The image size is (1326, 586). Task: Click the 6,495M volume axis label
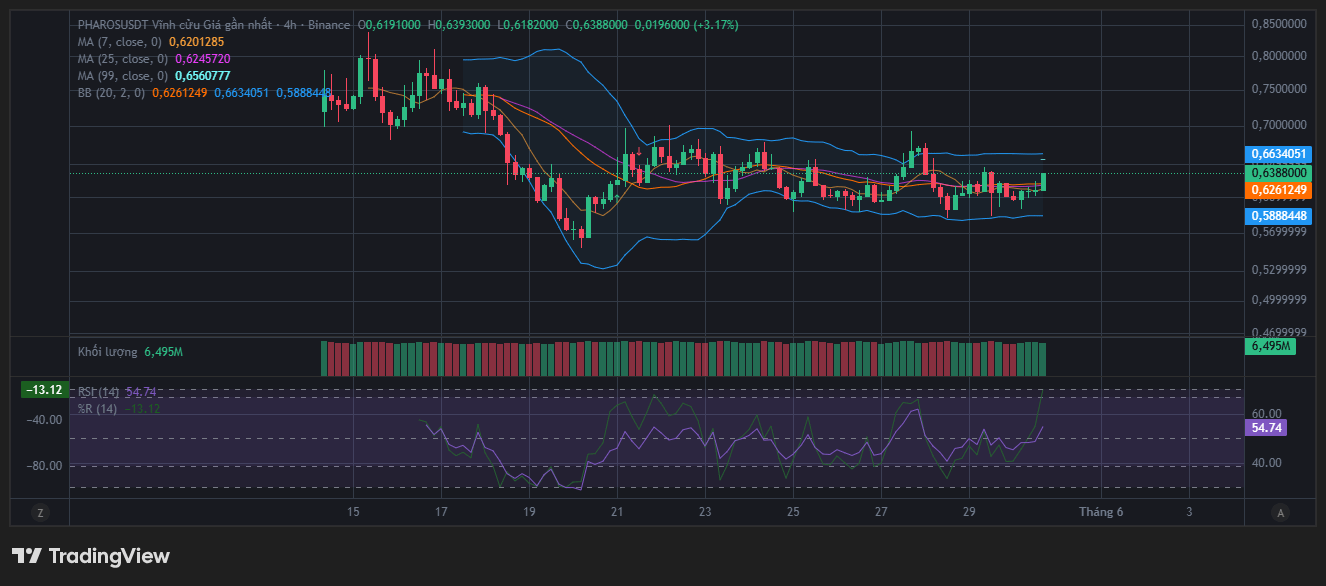pos(1269,346)
